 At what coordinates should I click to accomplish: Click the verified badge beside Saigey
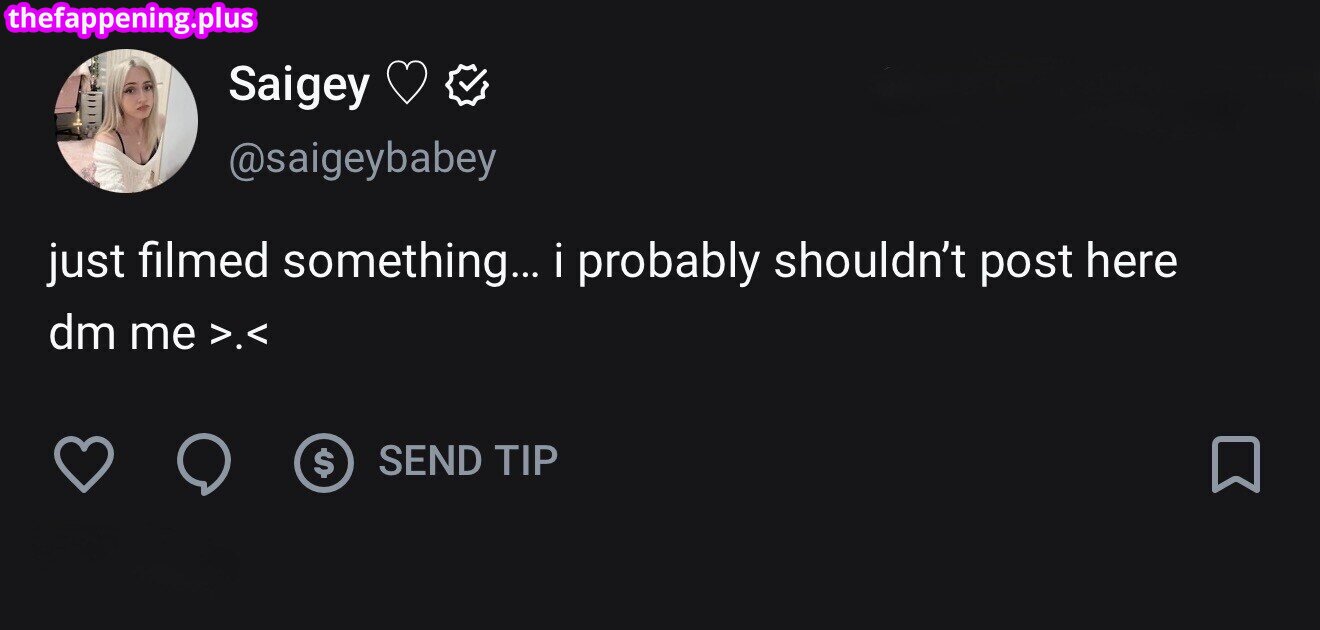[467, 86]
